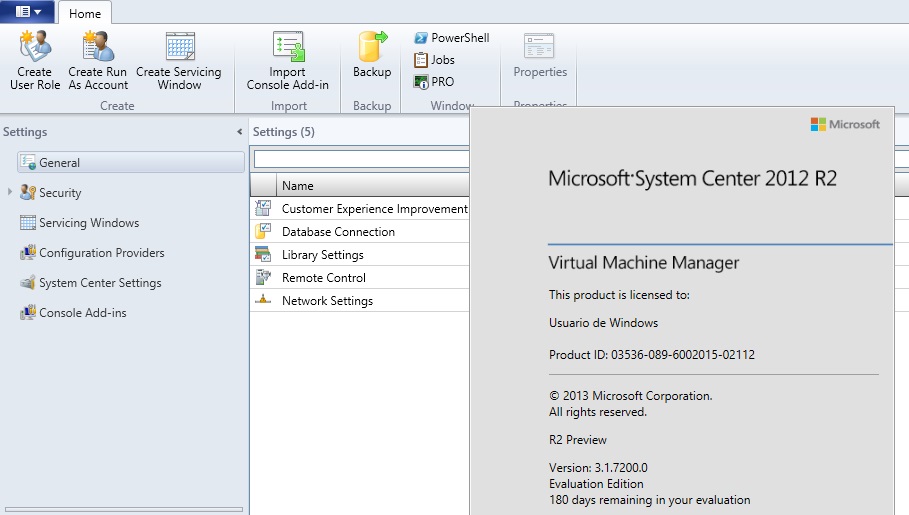This screenshot has width=909, height=515.
Task: Click the Import Console Add-in icon
Action: (288, 47)
